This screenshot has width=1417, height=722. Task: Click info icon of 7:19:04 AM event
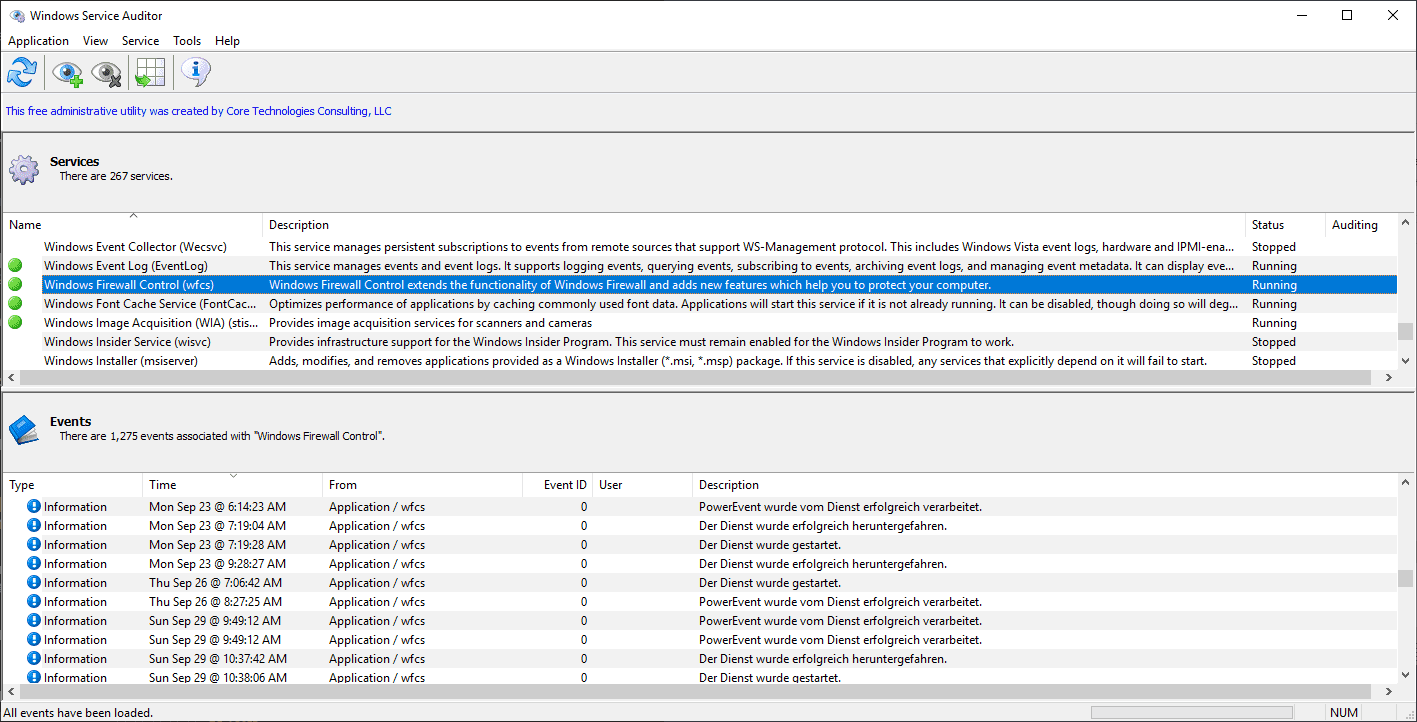[x=34, y=526]
